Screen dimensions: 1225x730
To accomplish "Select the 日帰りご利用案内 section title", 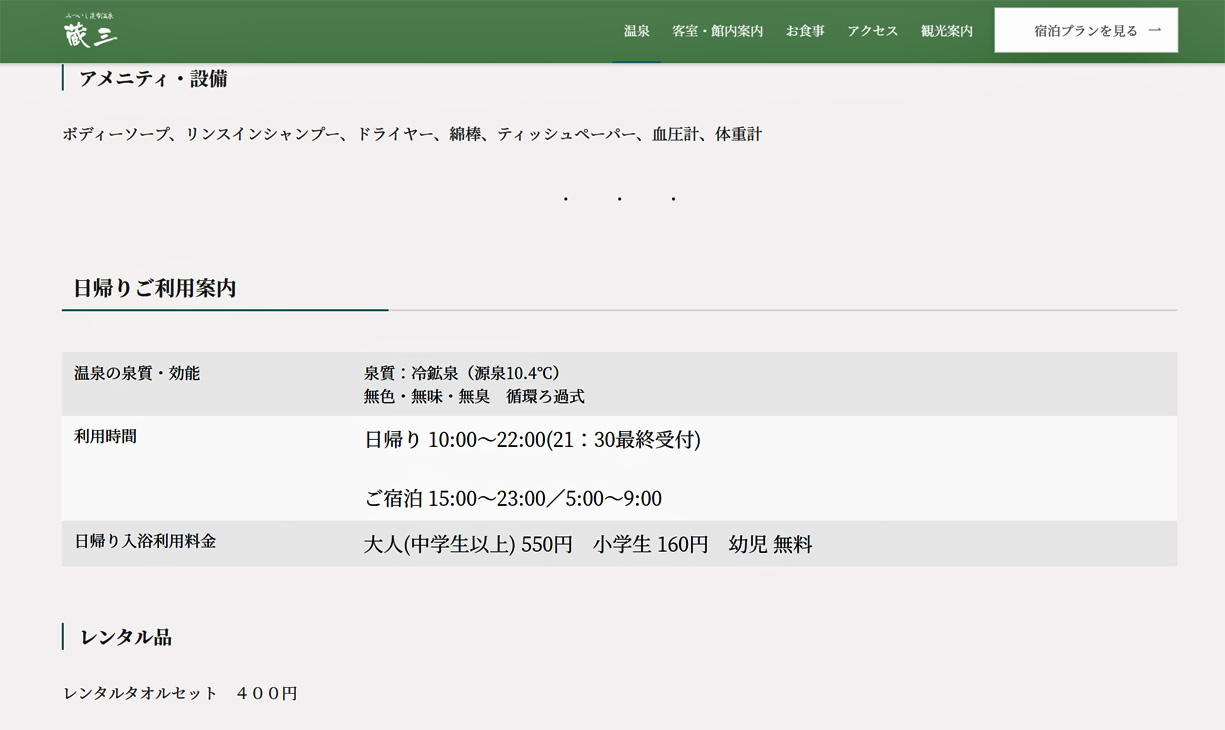I will pos(155,289).
